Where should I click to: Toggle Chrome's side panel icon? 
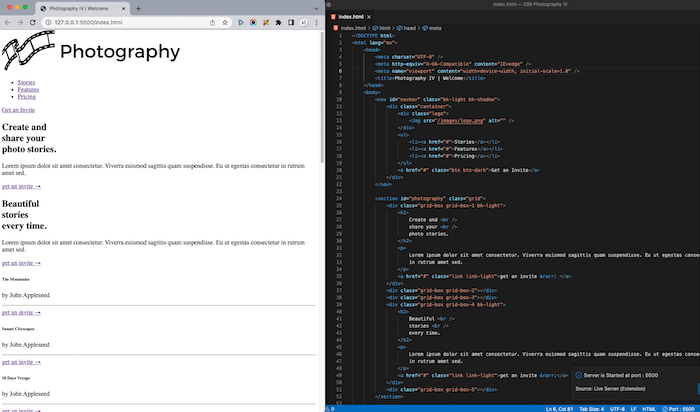click(291, 22)
